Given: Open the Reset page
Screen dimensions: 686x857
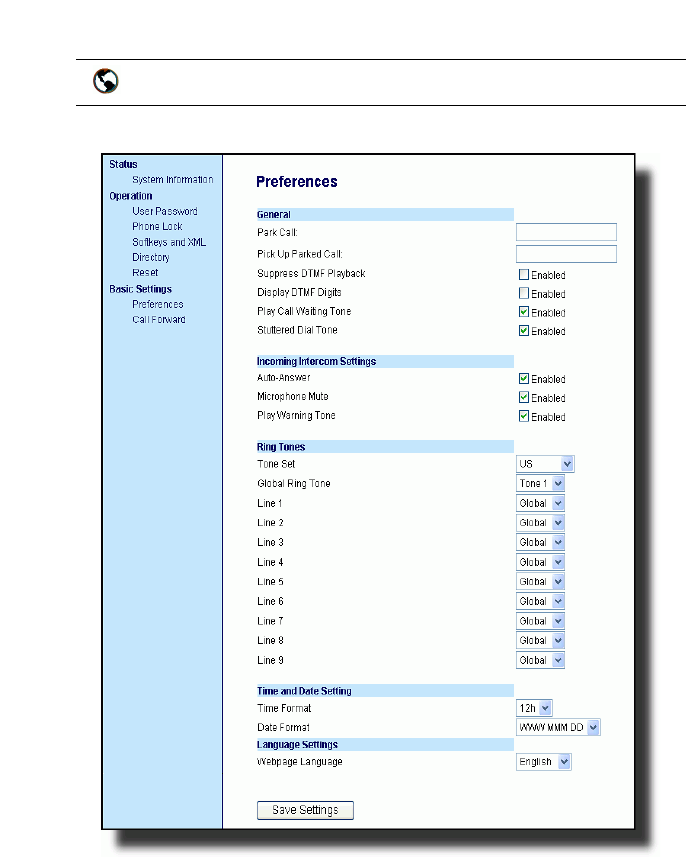Looking at the screenshot, I should pyautogui.click(x=145, y=272).
